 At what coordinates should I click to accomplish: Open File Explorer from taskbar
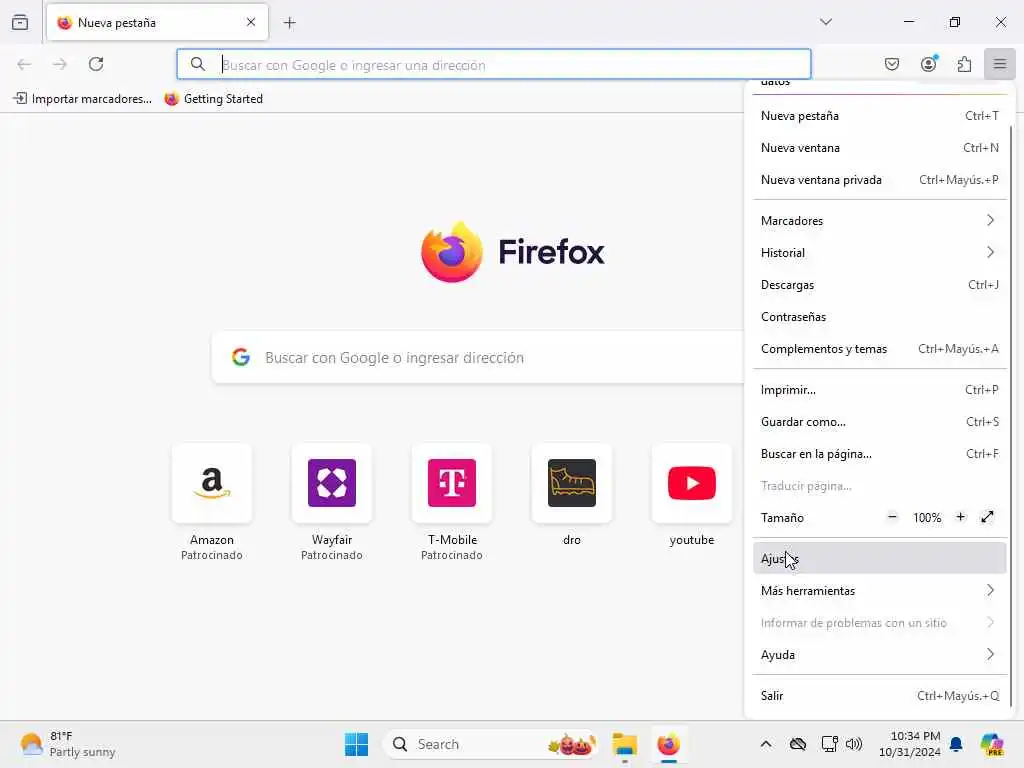point(624,744)
